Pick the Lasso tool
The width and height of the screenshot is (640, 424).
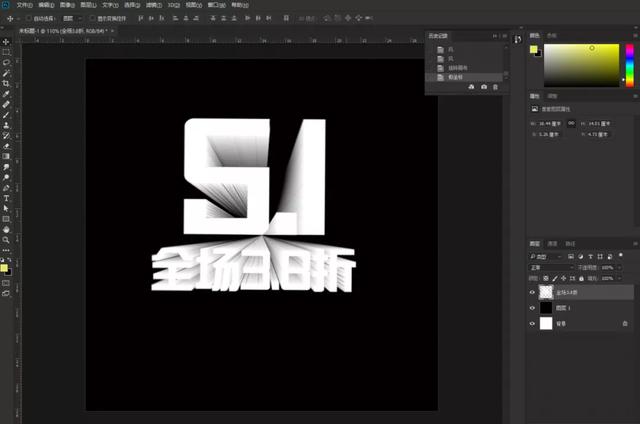pos(6,63)
